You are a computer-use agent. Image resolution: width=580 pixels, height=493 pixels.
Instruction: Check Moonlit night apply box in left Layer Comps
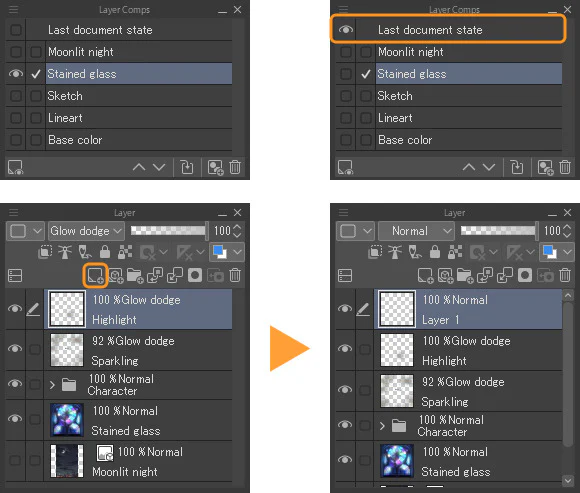click(x=36, y=52)
